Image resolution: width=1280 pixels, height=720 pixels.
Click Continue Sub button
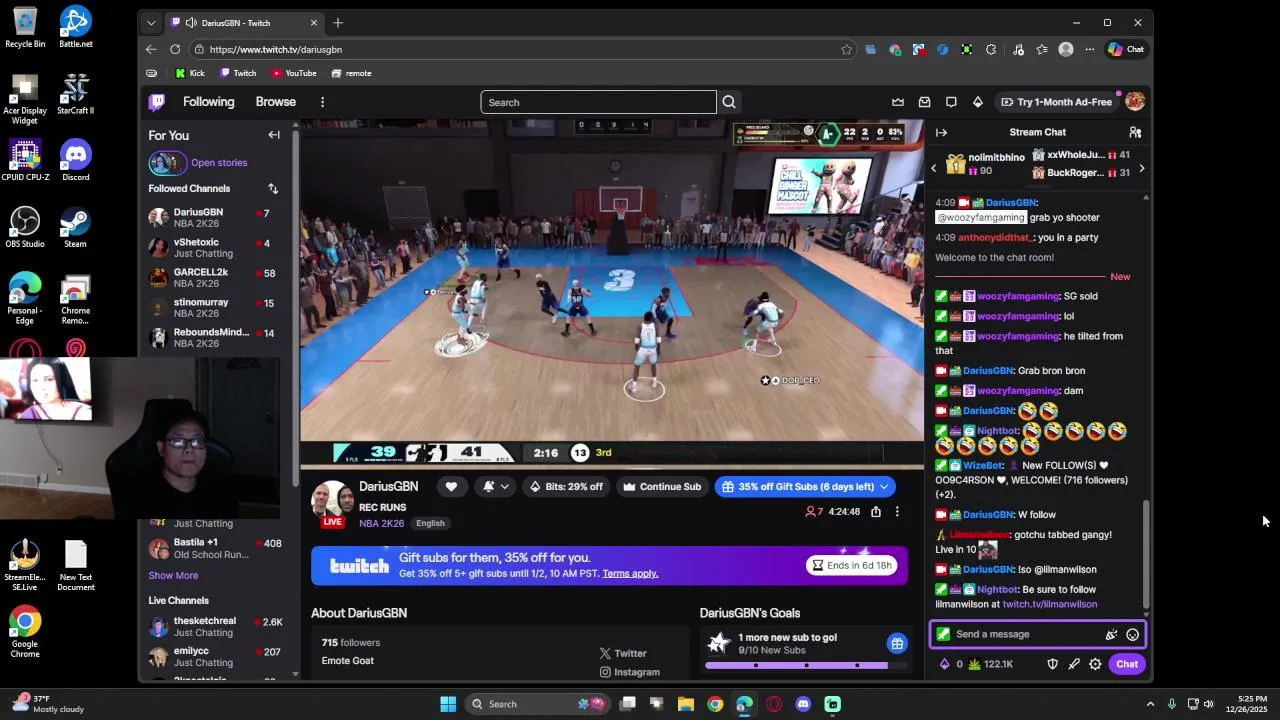pos(661,487)
